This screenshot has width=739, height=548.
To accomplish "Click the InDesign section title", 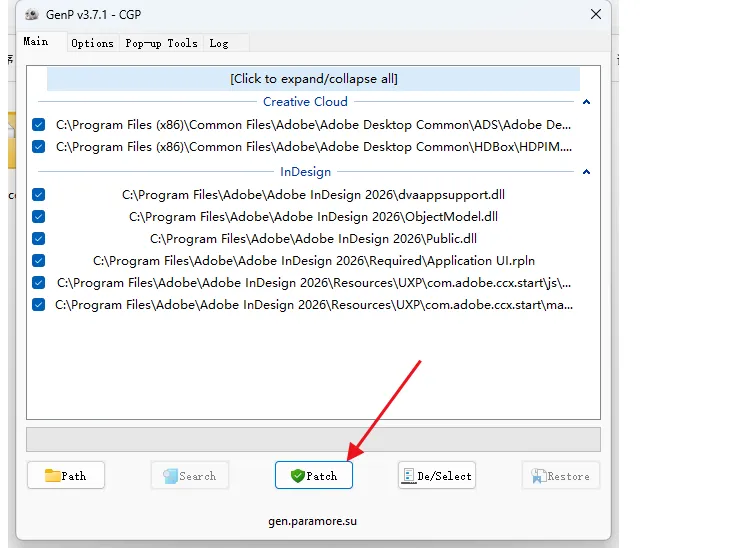I will click(x=305, y=172).
